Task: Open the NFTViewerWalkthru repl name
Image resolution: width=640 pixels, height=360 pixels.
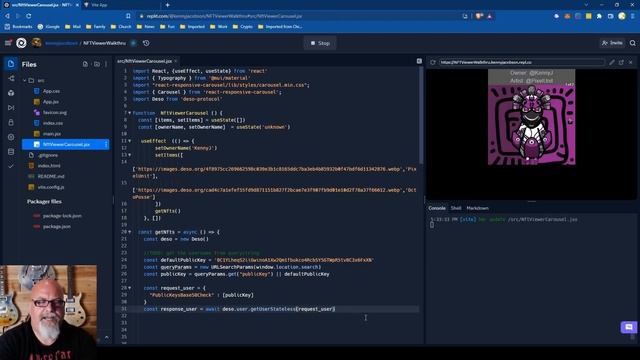Action: click(x=104, y=43)
